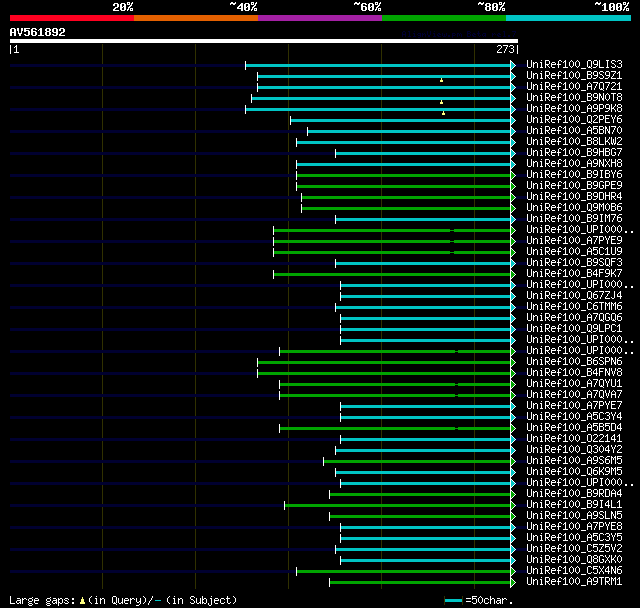Viewport: 640px width, 608px height.
Task: Select hit UniRef100_Q9LIS3
Action: pos(574,64)
